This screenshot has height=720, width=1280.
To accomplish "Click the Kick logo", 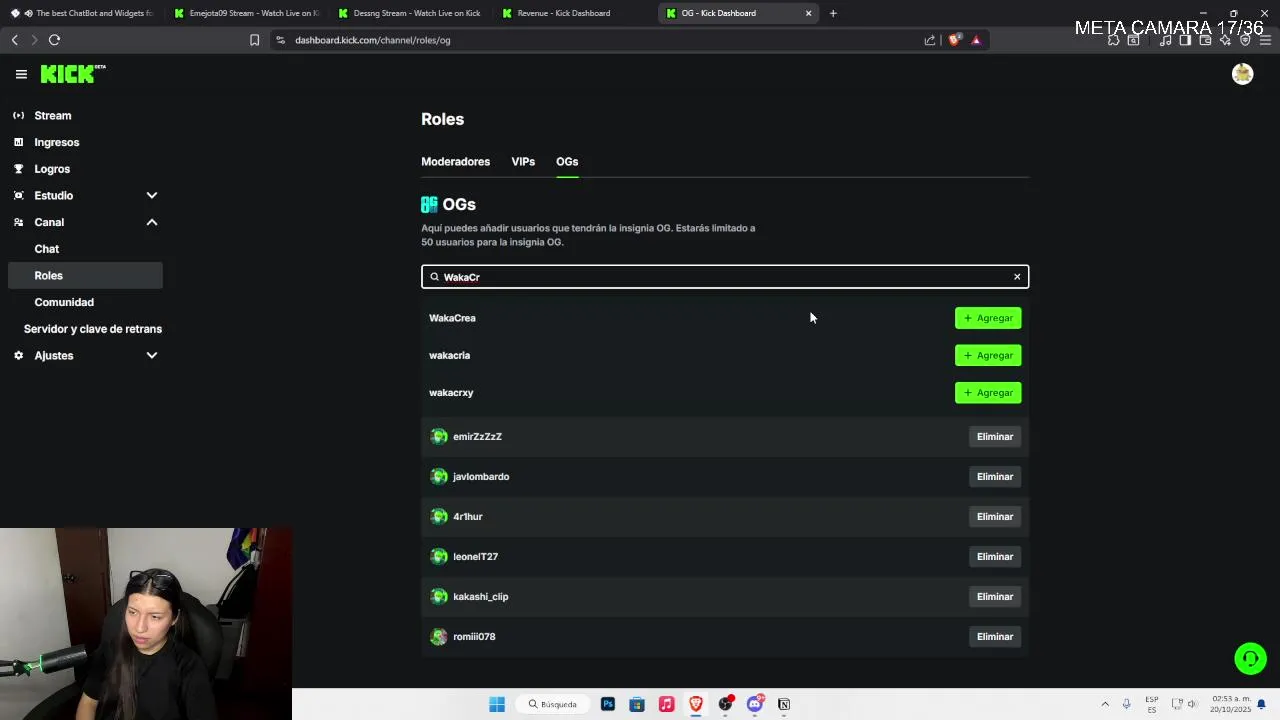I will tap(73, 74).
